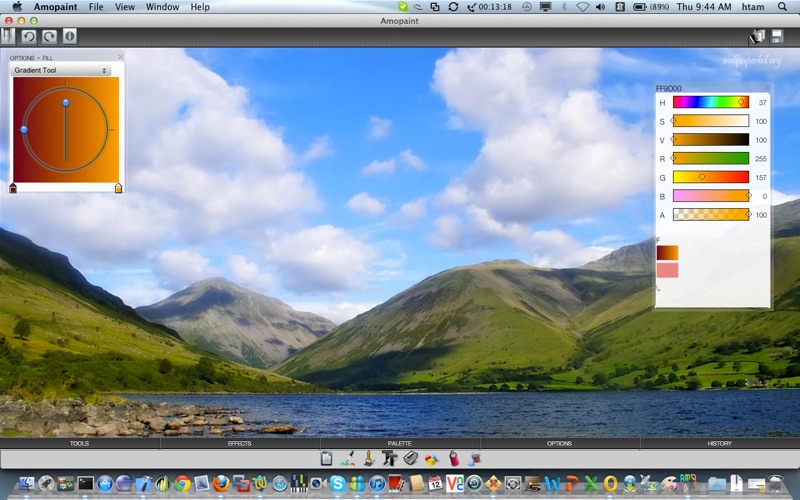Switch to the HISTORY tab
Screen dimensions: 800x500
click(719, 443)
